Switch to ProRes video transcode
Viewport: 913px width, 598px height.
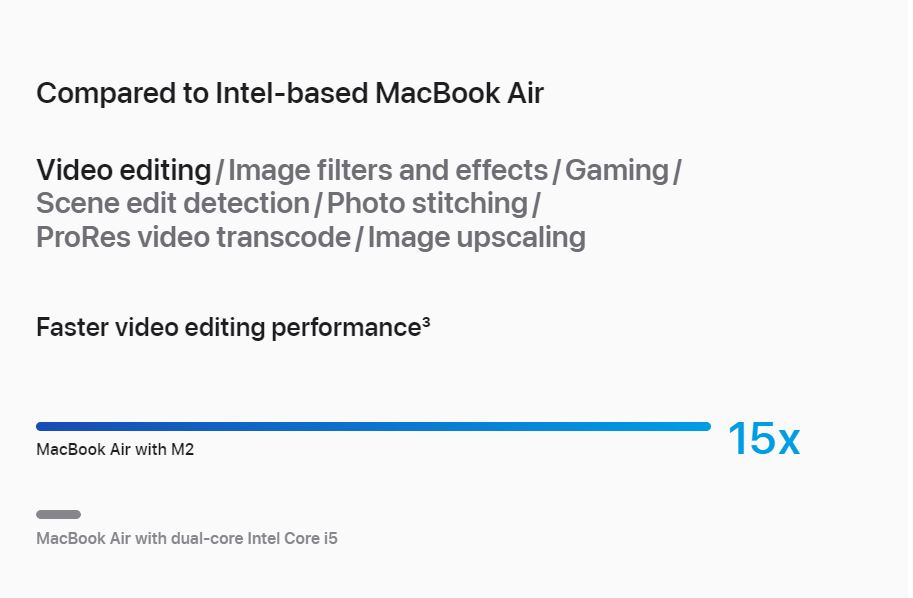(x=193, y=238)
